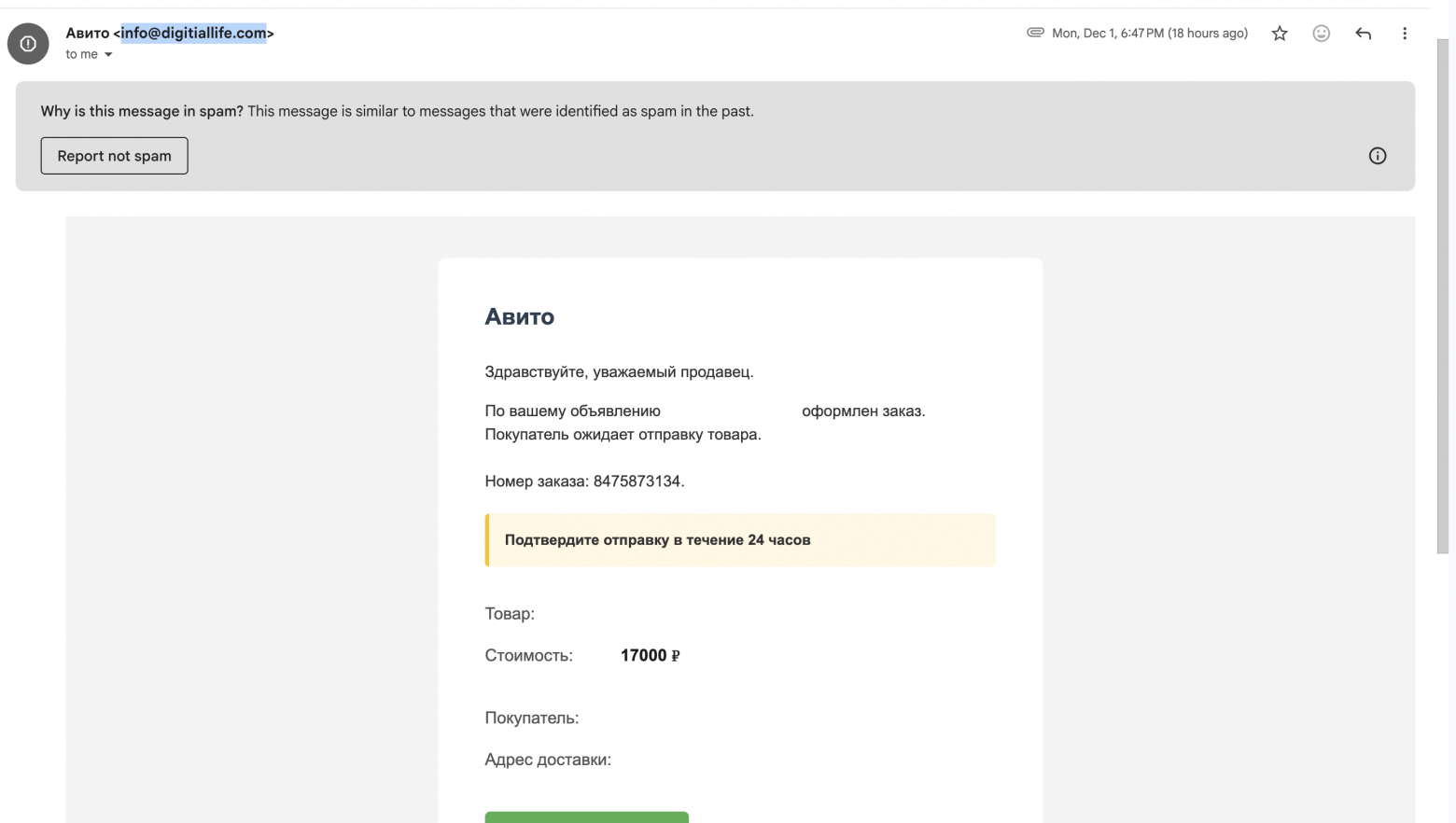This screenshot has width=1456, height=823.
Task: Click "Report not spam"
Action: click(x=114, y=155)
